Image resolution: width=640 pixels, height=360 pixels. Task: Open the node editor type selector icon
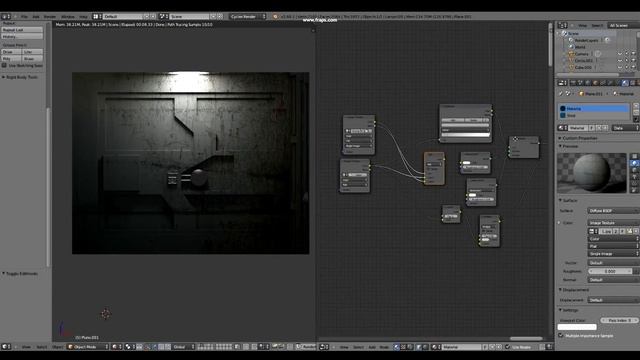pyautogui.click(x=323, y=347)
